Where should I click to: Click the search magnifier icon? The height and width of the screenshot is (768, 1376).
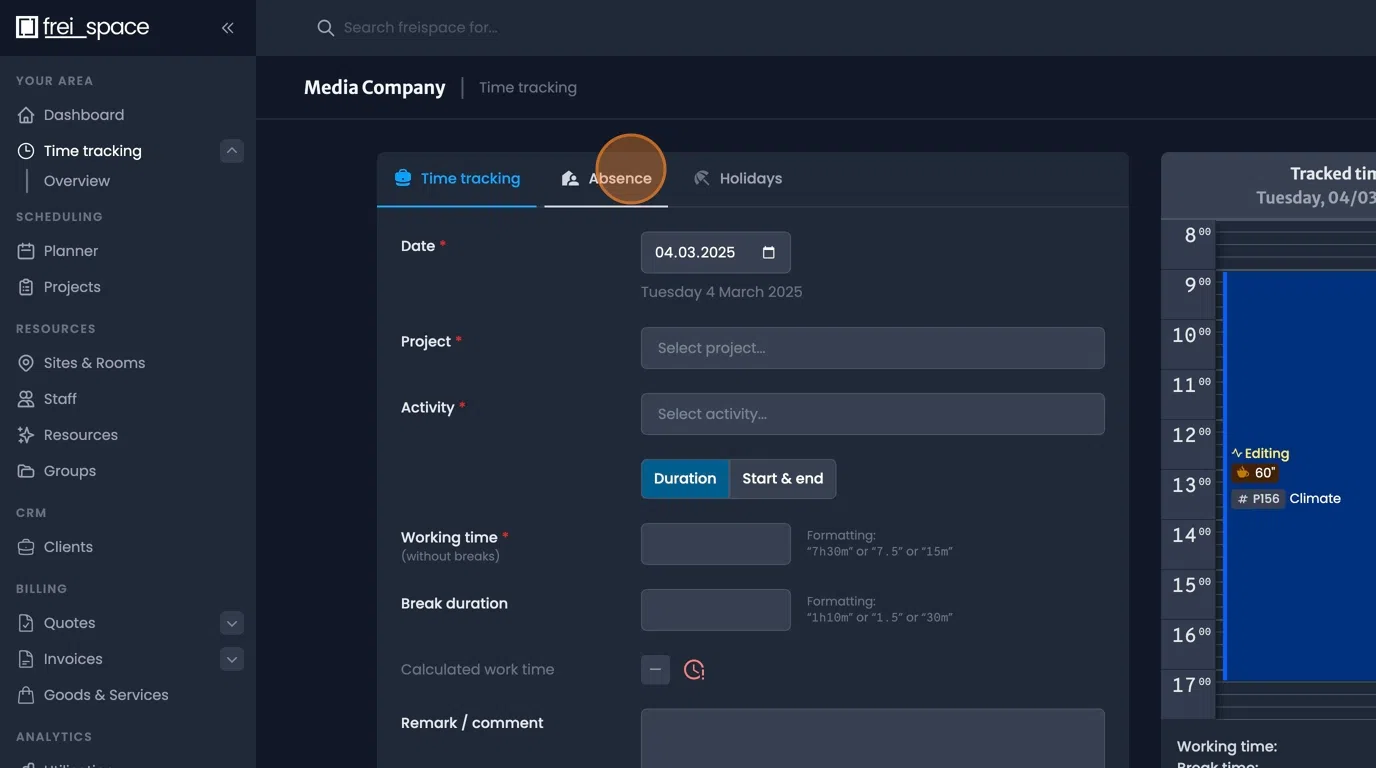pos(325,28)
